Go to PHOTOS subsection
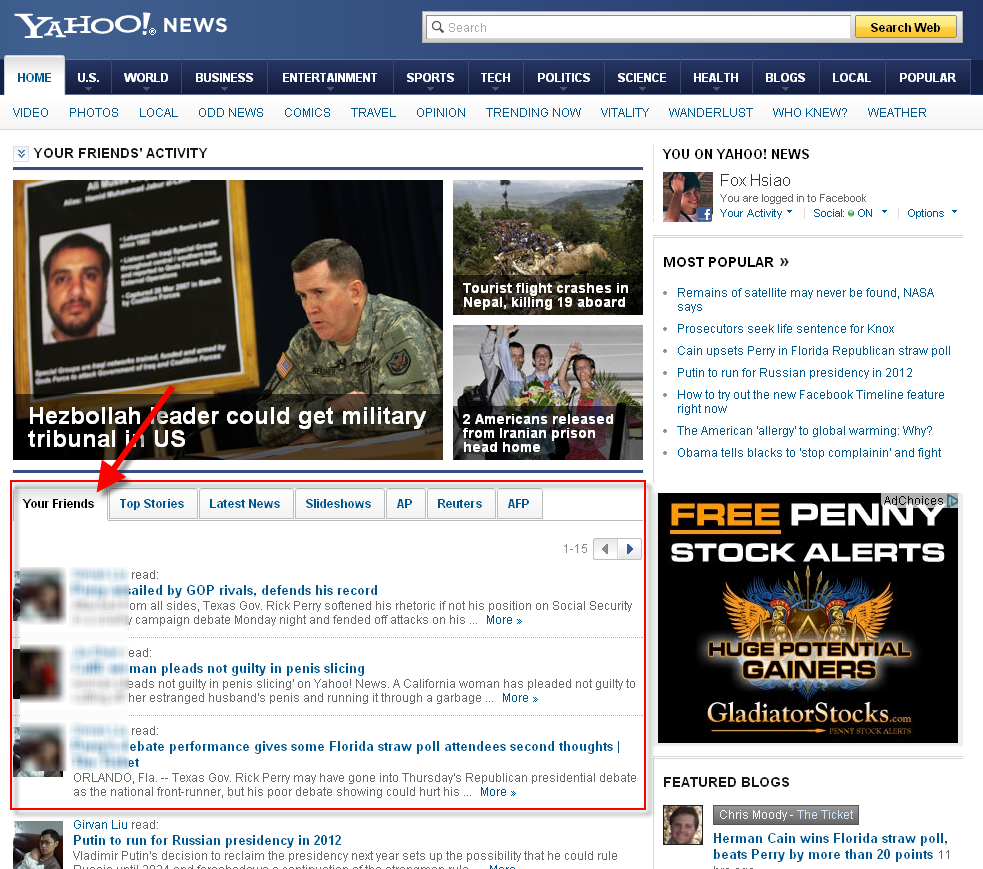Image resolution: width=983 pixels, height=869 pixels. [x=93, y=113]
